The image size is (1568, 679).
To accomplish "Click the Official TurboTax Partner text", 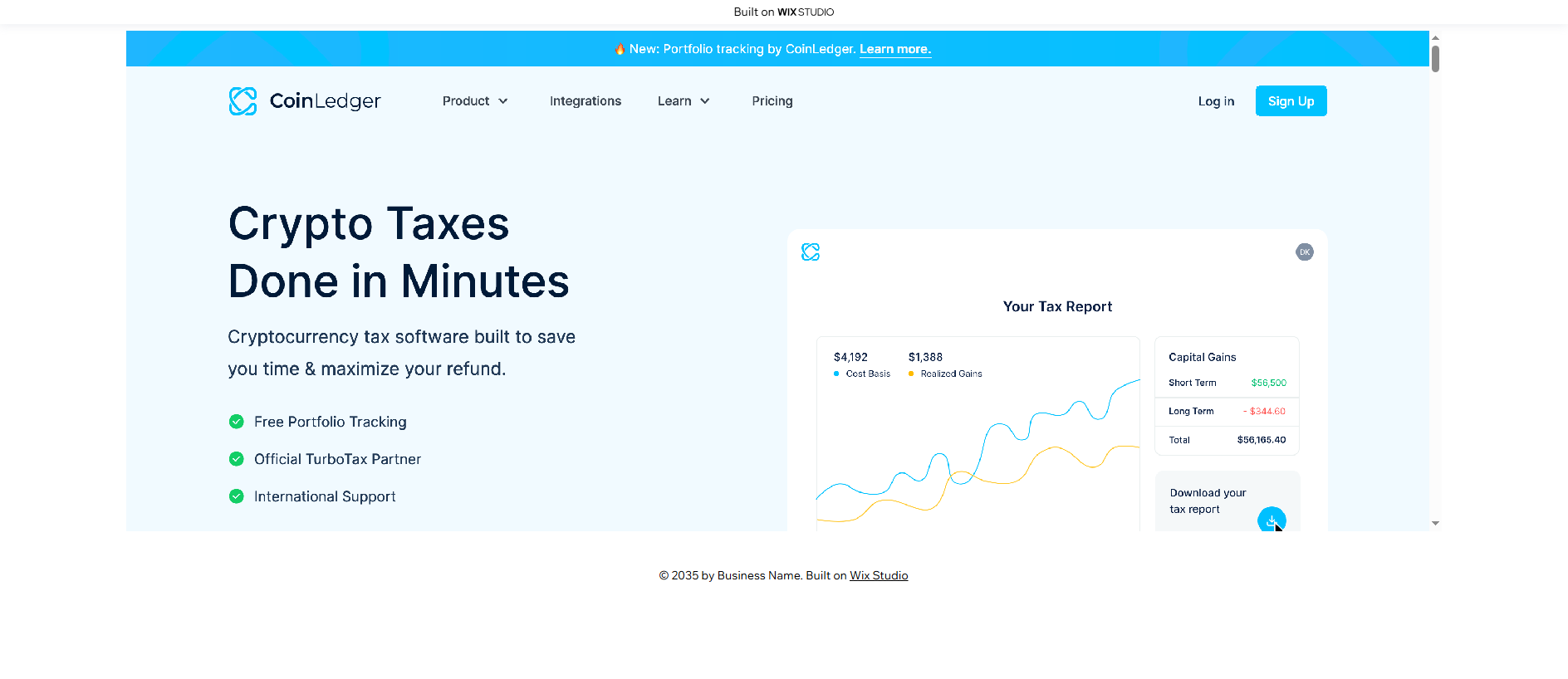I will pyautogui.click(x=337, y=459).
